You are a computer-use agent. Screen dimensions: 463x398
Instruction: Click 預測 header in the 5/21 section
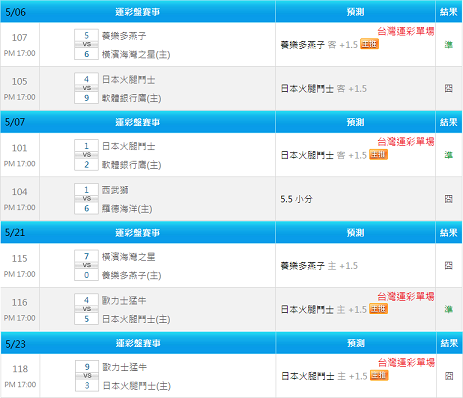(x=355, y=232)
